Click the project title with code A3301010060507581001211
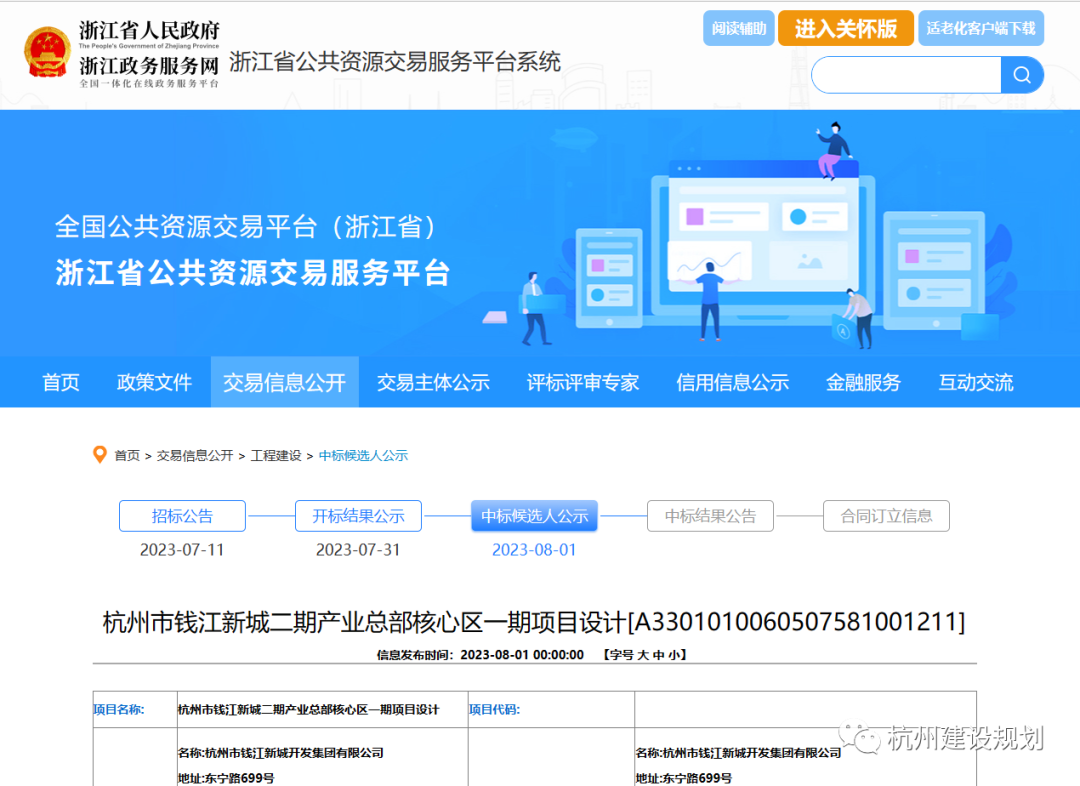 point(534,622)
